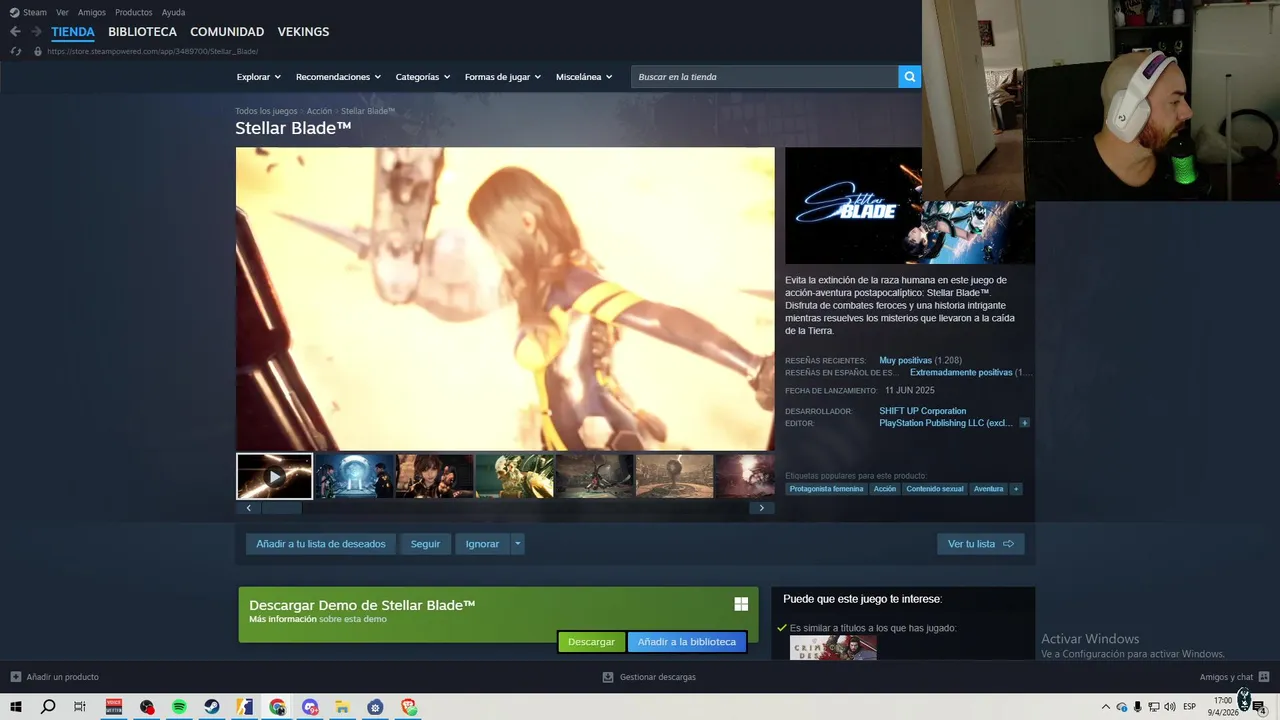This screenshot has height=720, width=1280.
Task: Click the plus icon next to the publisher
Action: pos(1024,423)
